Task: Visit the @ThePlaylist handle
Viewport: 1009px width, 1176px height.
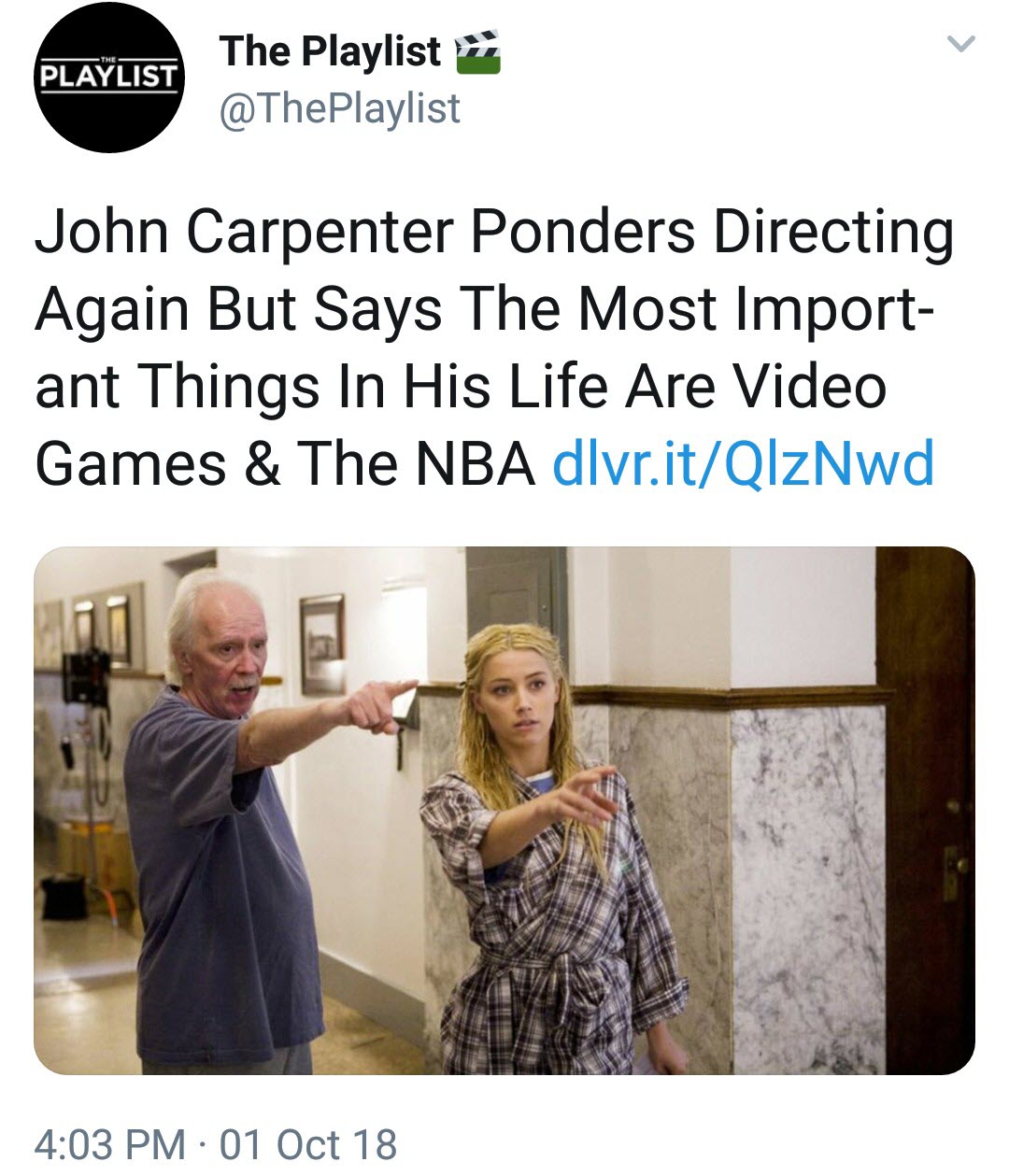Action: pos(339,108)
